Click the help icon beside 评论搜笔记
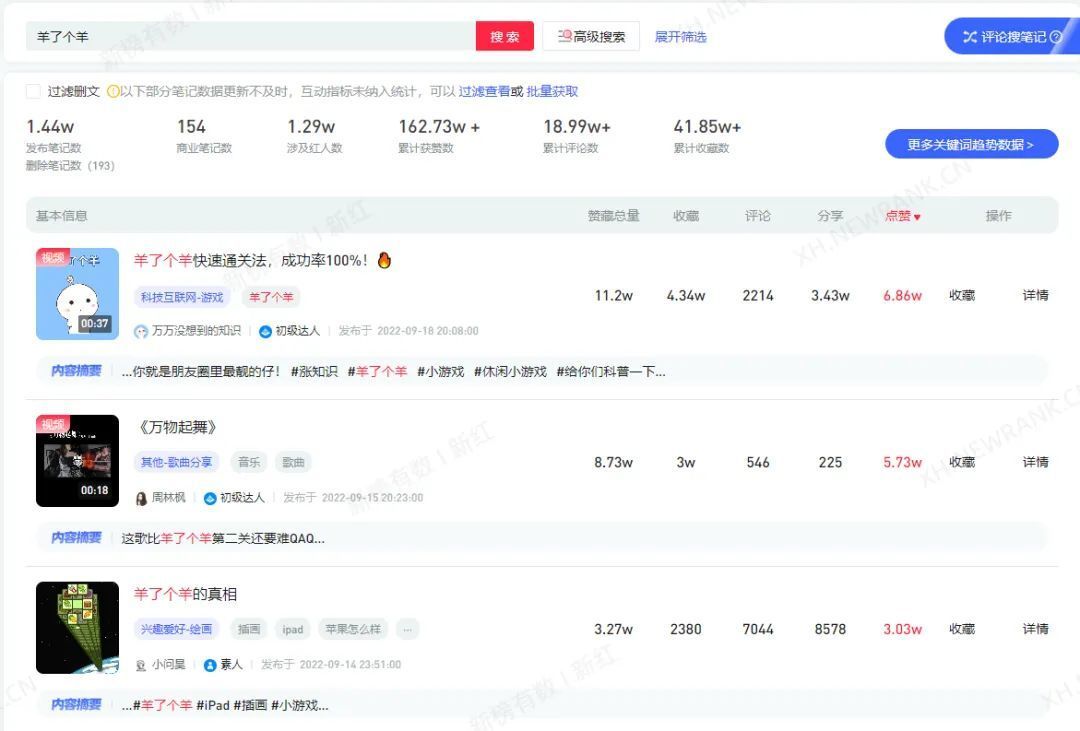This screenshot has height=731, width=1080. click(1055, 37)
